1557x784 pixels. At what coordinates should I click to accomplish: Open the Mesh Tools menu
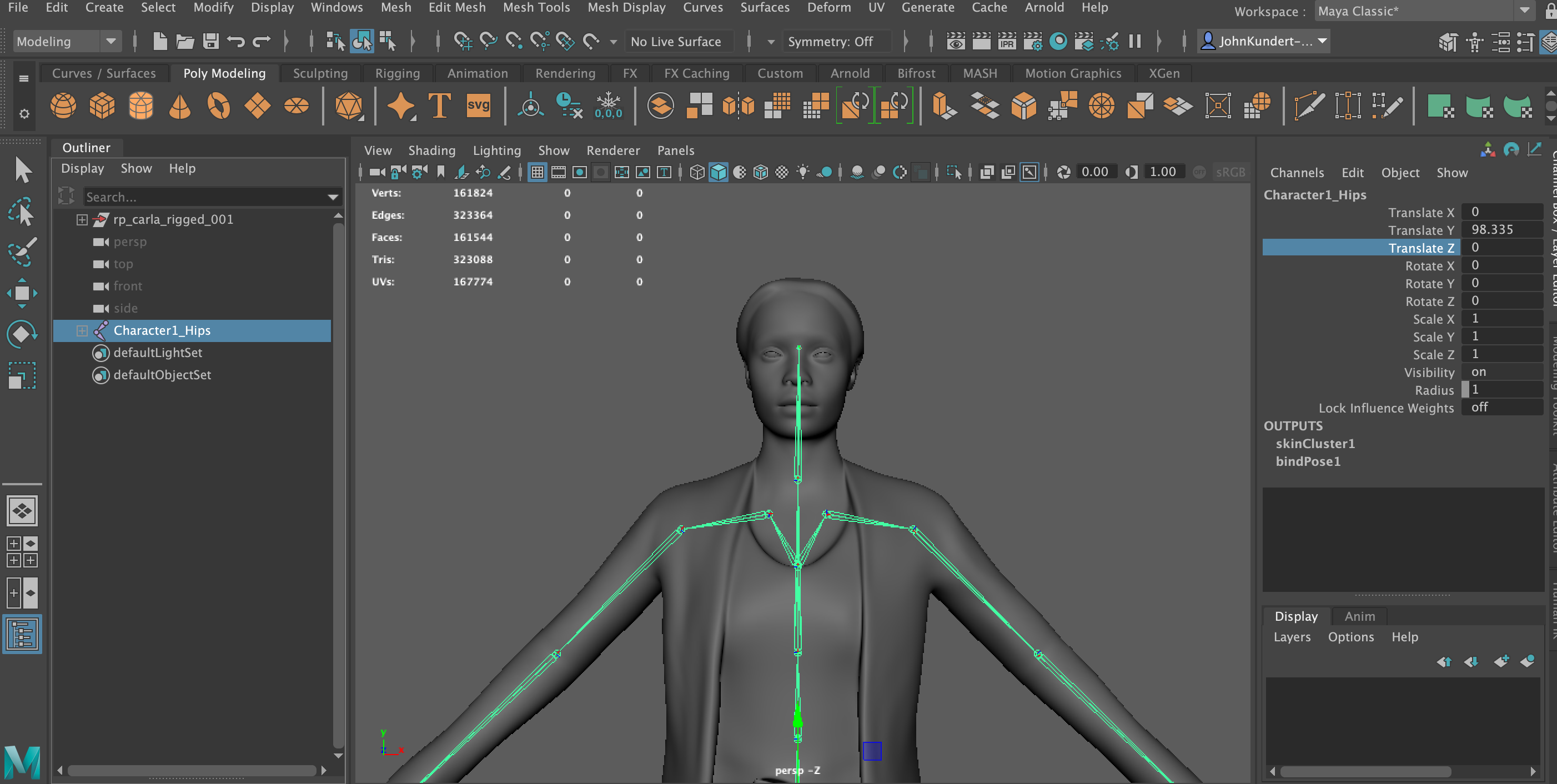pyautogui.click(x=536, y=8)
